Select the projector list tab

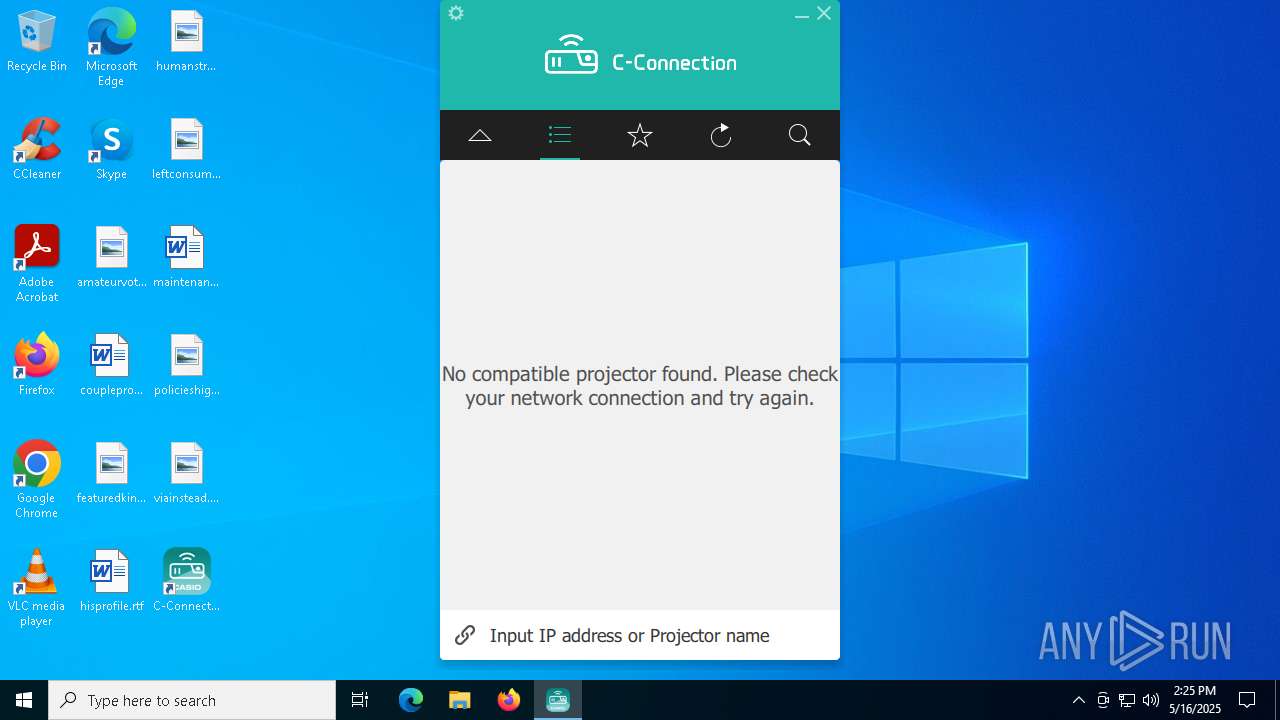pos(560,135)
